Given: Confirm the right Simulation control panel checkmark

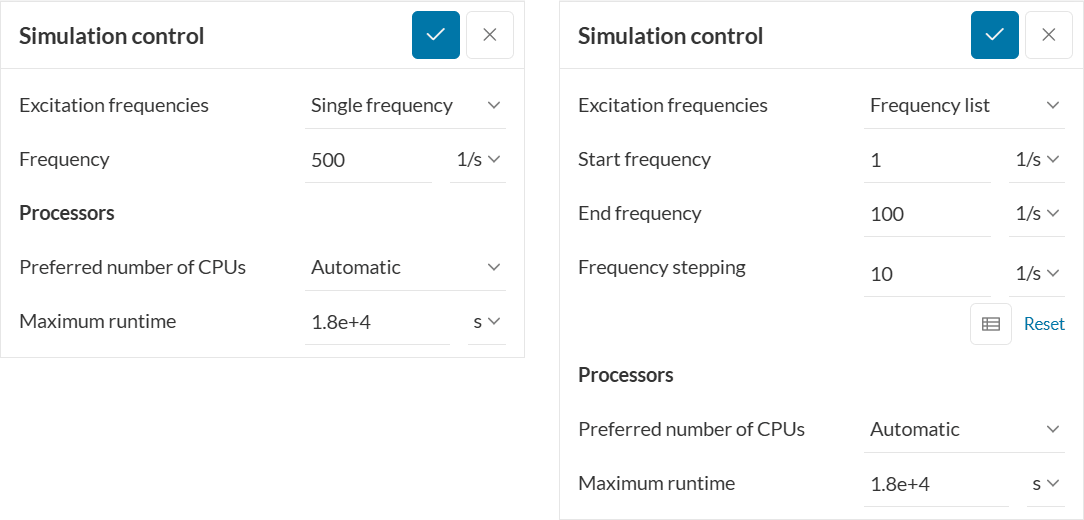Looking at the screenshot, I should point(995,35).
